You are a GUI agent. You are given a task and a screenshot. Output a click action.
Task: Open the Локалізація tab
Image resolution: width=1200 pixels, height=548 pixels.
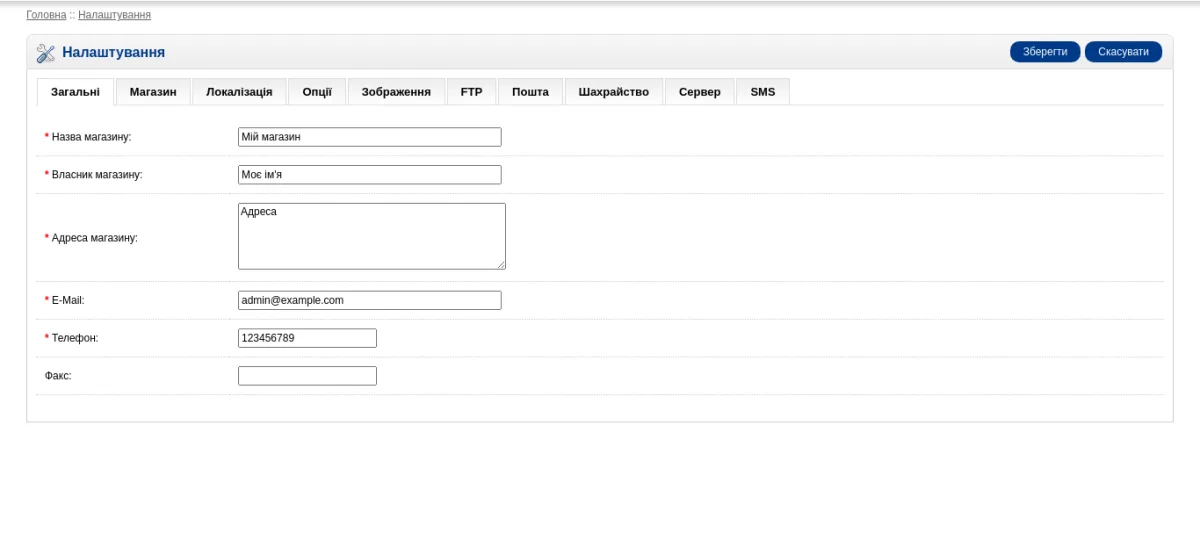pos(239,92)
